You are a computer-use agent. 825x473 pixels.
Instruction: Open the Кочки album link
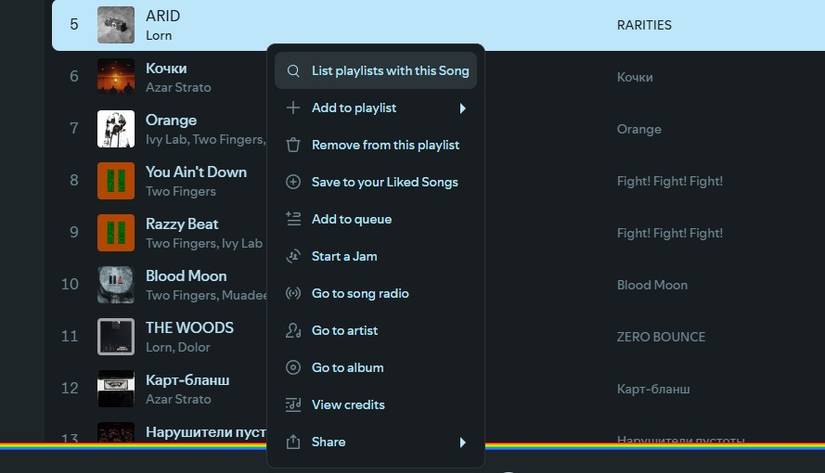[x=635, y=77]
